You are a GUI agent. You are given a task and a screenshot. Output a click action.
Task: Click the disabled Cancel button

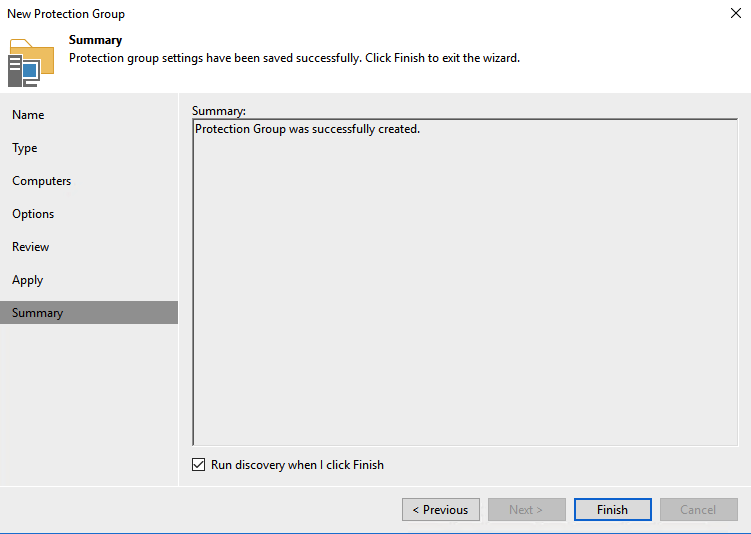(x=698, y=510)
